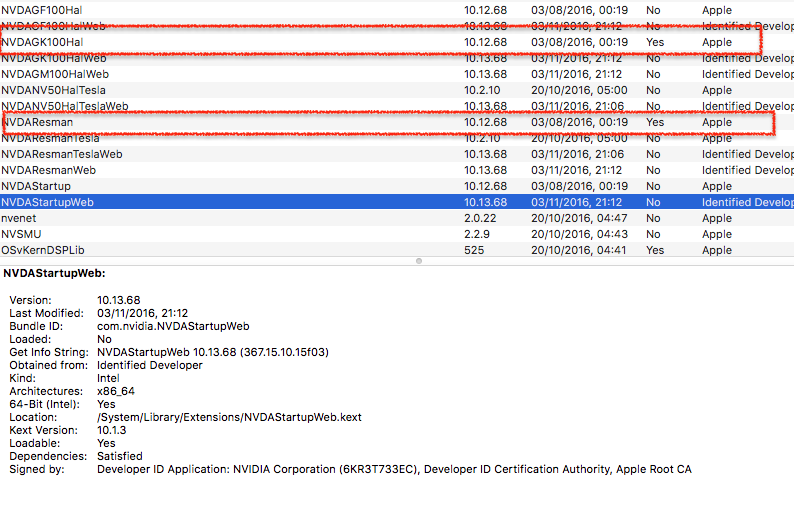
Task: Click version 2.0.22 in the nvenet row
Action: (x=480, y=218)
